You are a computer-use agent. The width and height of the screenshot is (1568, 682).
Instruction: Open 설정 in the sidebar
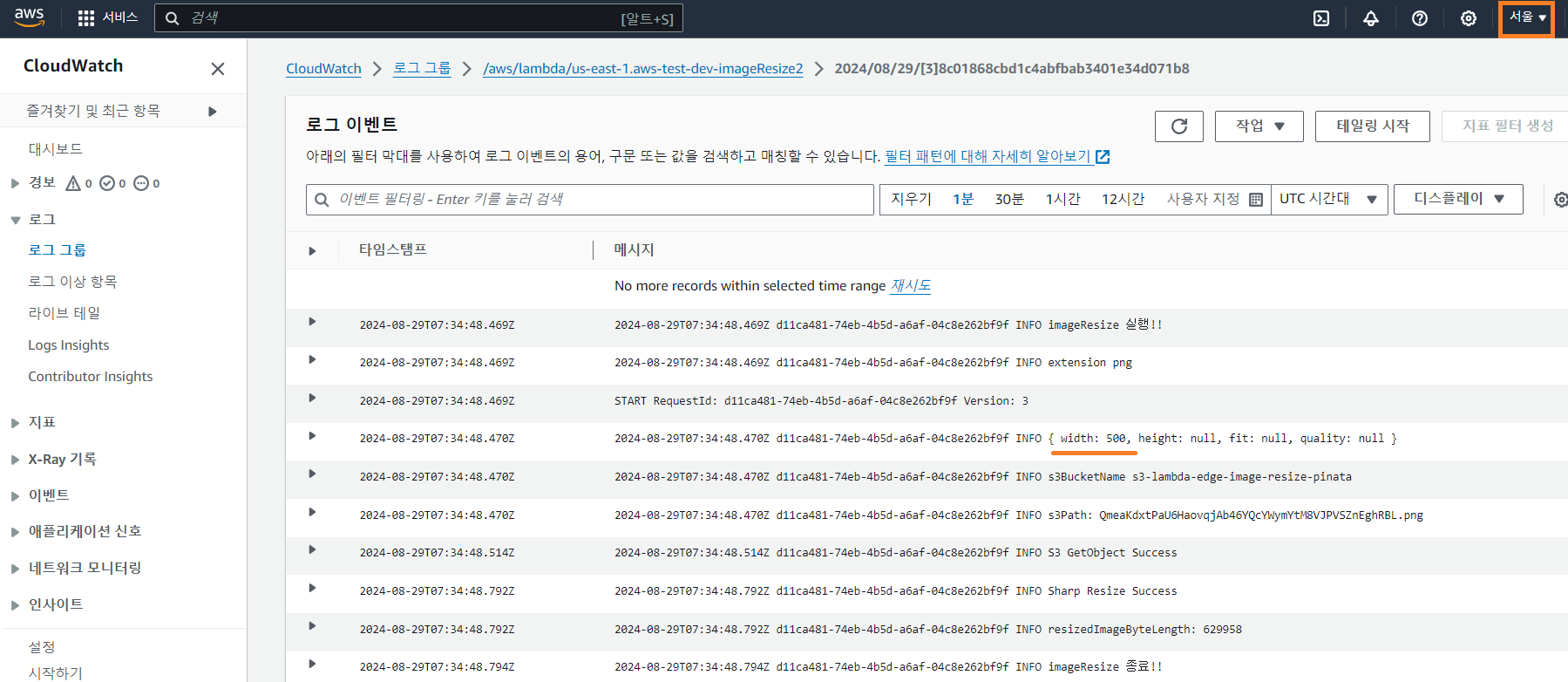click(x=42, y=647)
